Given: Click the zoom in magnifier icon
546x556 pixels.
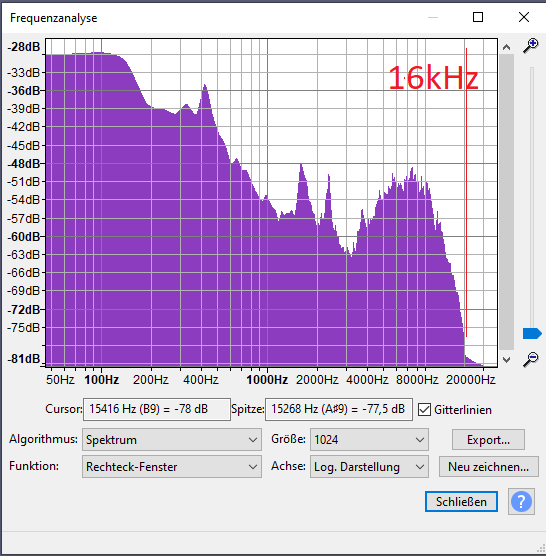Looking at the screenshot, I should 531,46.
